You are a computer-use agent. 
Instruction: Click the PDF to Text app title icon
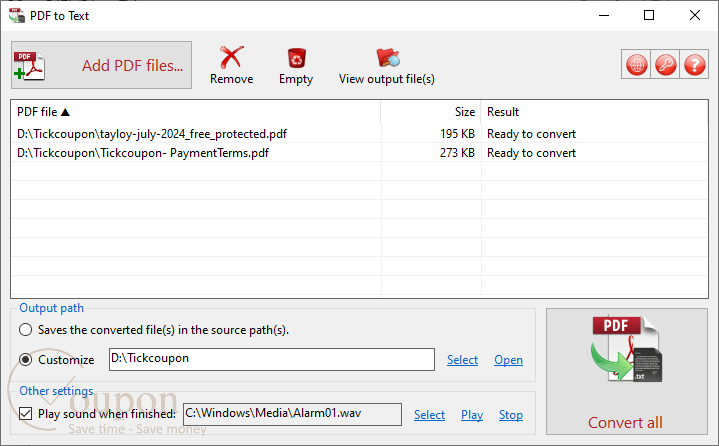(x=17, y=15)
